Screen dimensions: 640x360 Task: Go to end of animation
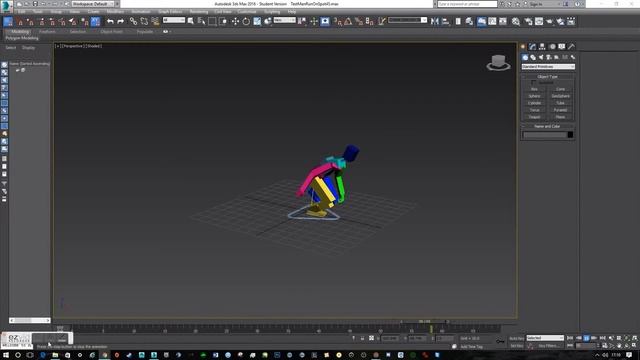click(602, 338)
